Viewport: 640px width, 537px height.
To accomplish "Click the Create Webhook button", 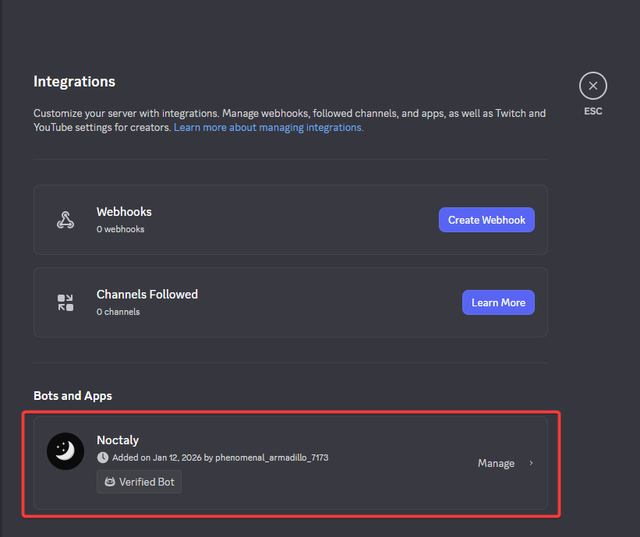I will pos(487,220).
